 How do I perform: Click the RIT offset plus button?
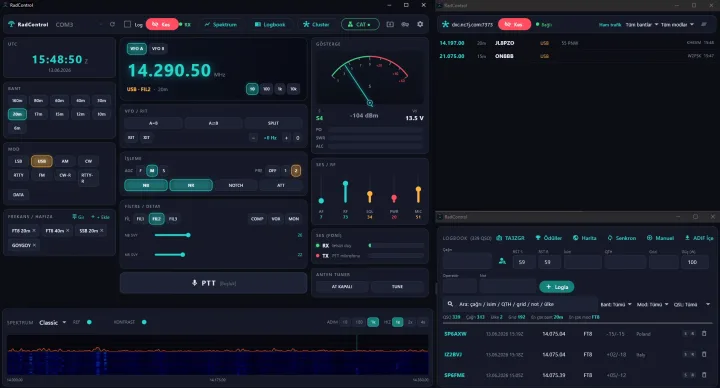(x=287, y=138)
